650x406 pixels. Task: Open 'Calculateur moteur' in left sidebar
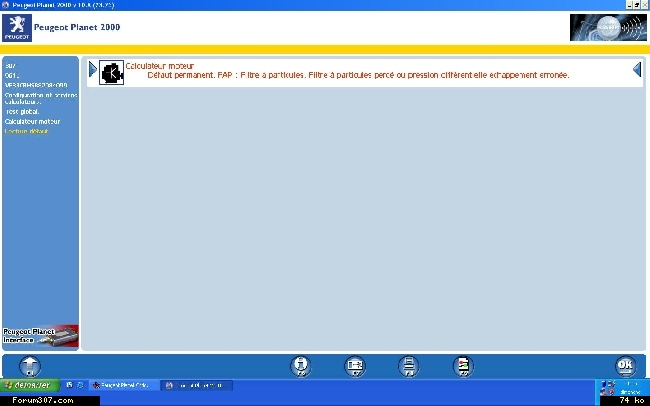pos(32,121)
